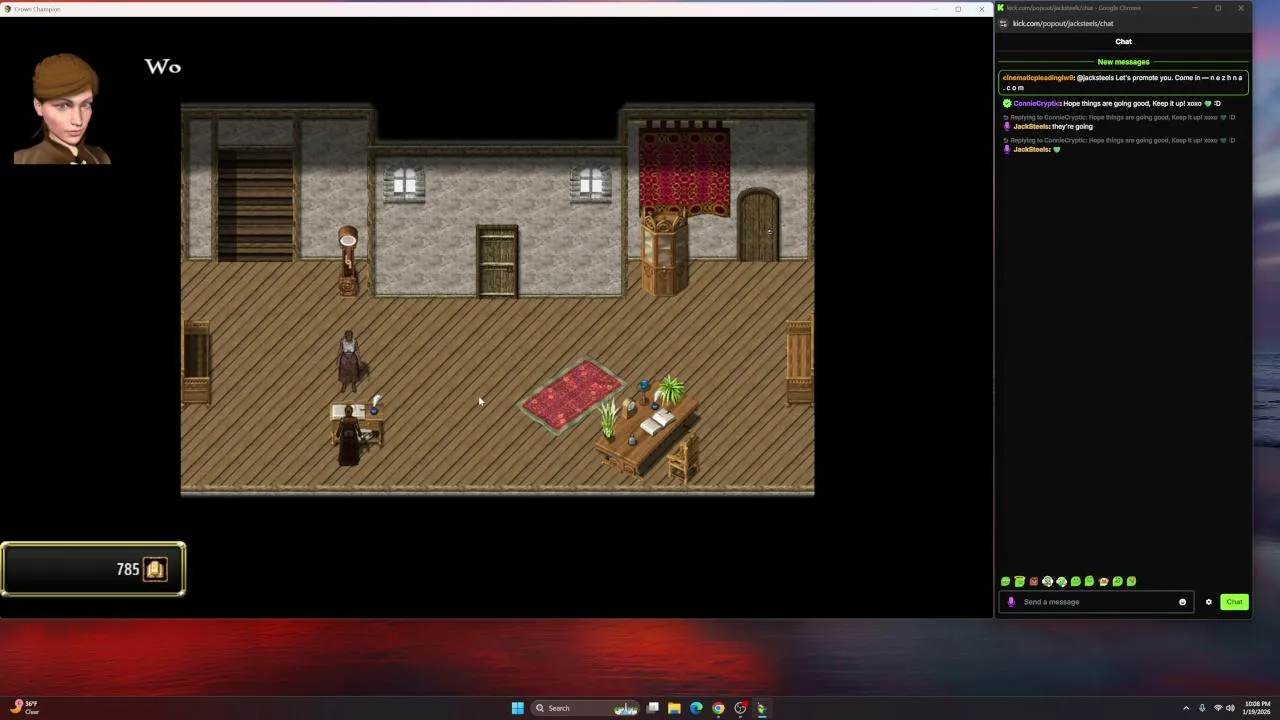Click the purple microphone badge in message box
Screen dimensions: 1280x720
[x=1011, y=602]
